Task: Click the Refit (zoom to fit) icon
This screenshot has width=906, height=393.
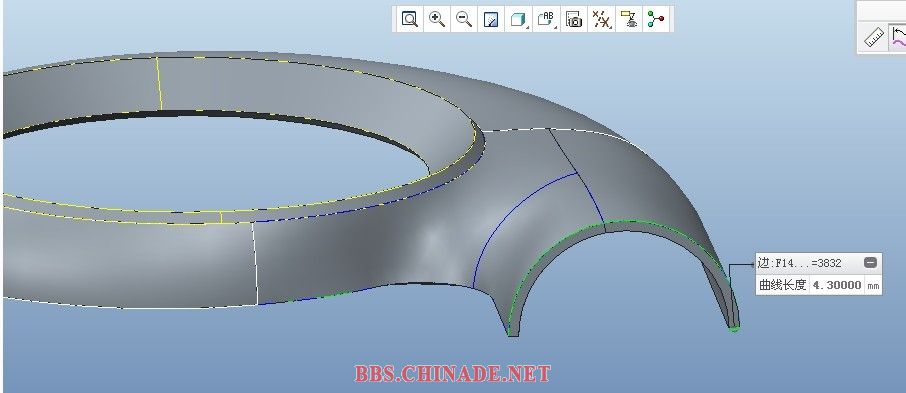Action: (410, 19)
